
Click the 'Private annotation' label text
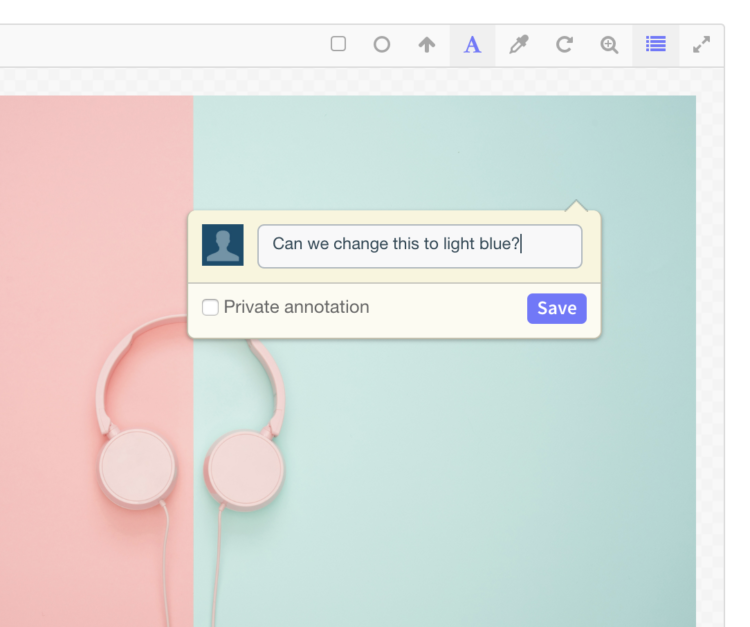(297, 307)
